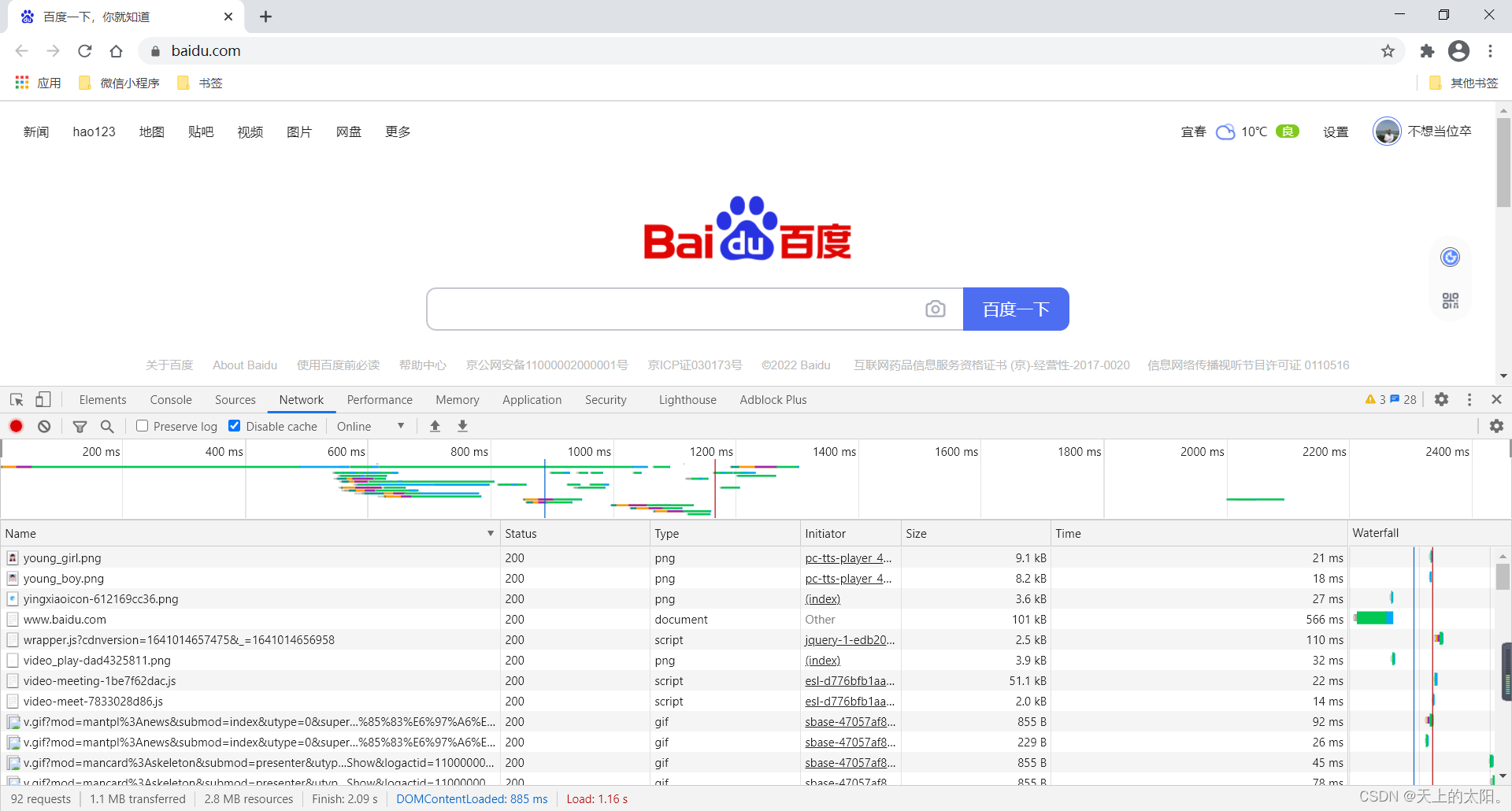Switch to the Sources tab
The height and width of the screenshot is (811, 1512).
point(235,399)
